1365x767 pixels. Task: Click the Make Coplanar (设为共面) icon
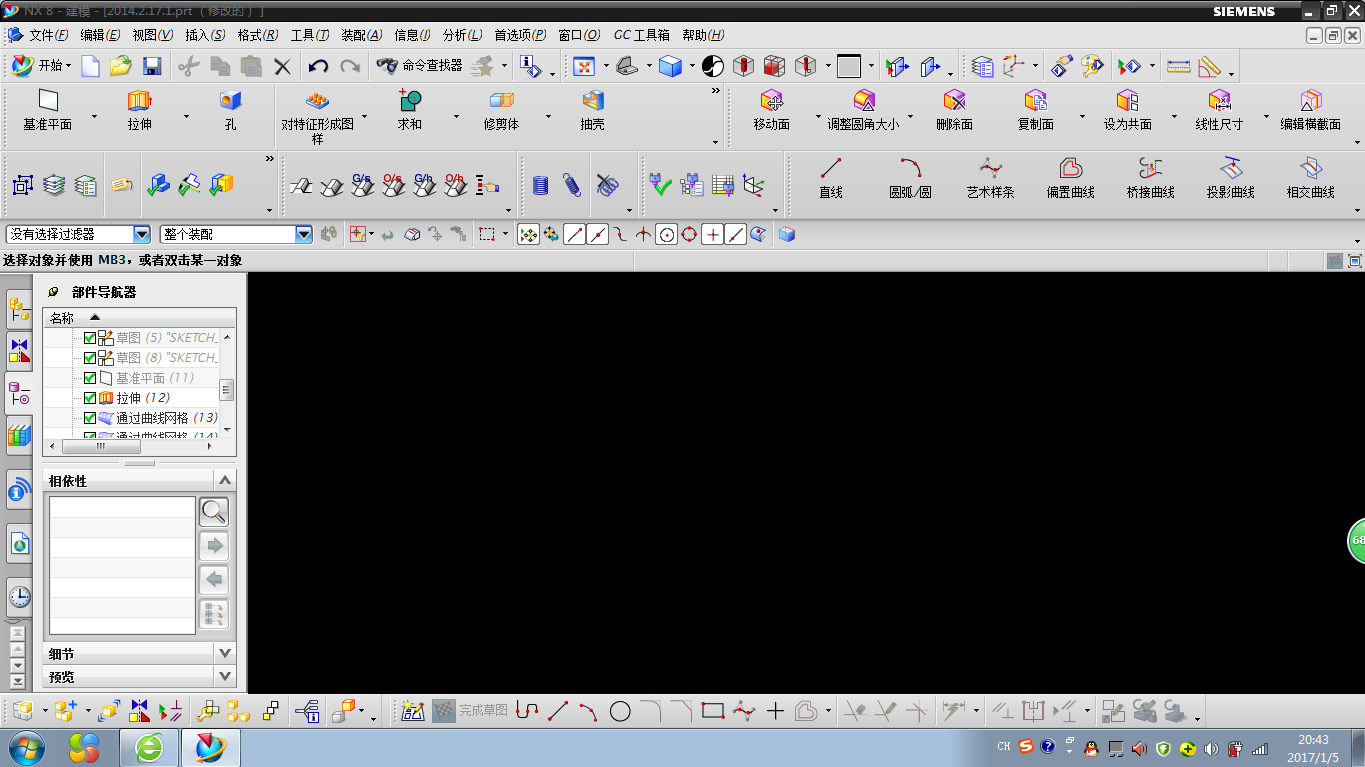(x=1127, y=100)
